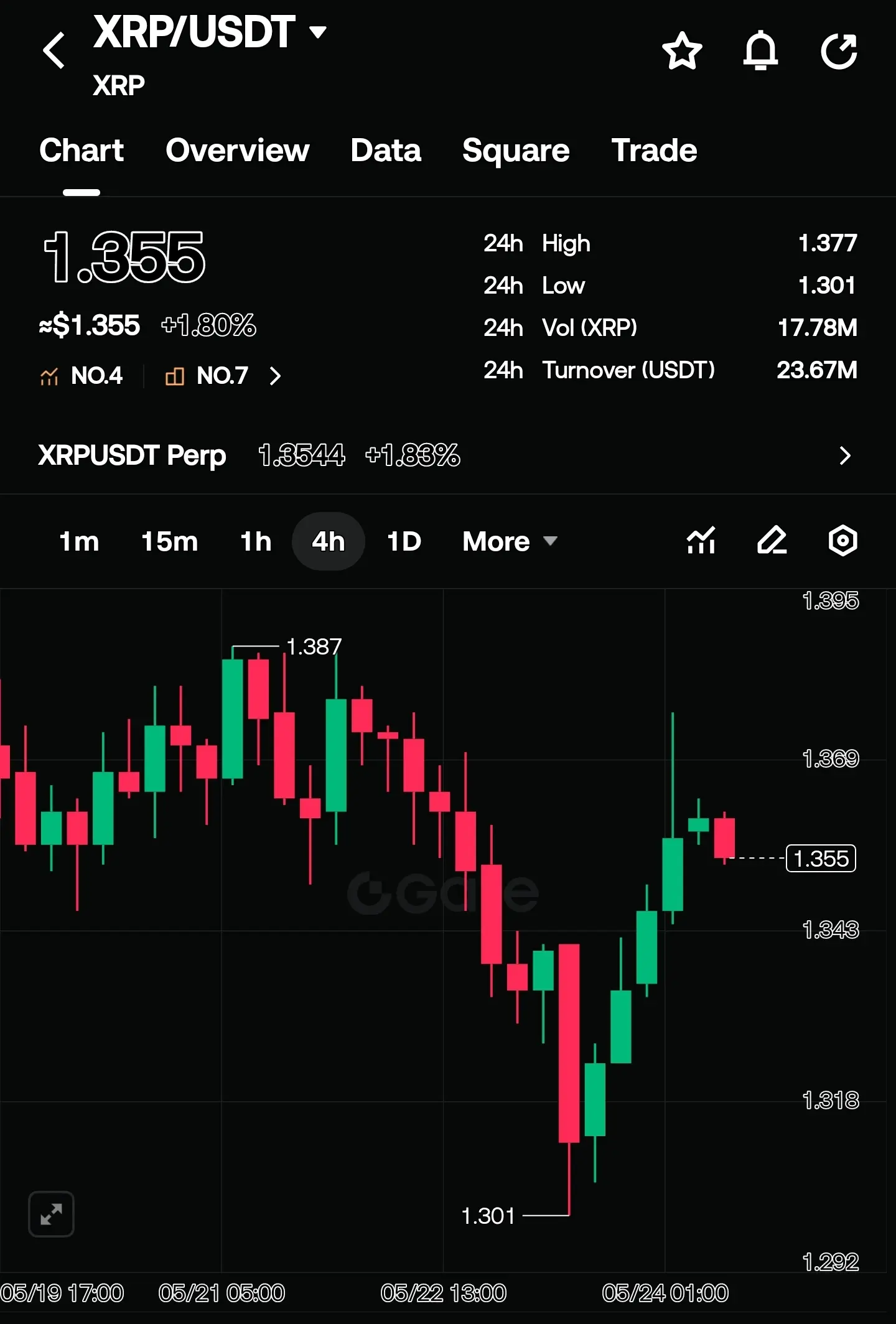Image resolution: width=896 pixels, height=1324 pixels.
Task: Tap the 24h Turnover value 23.67M
Action: 816,370
